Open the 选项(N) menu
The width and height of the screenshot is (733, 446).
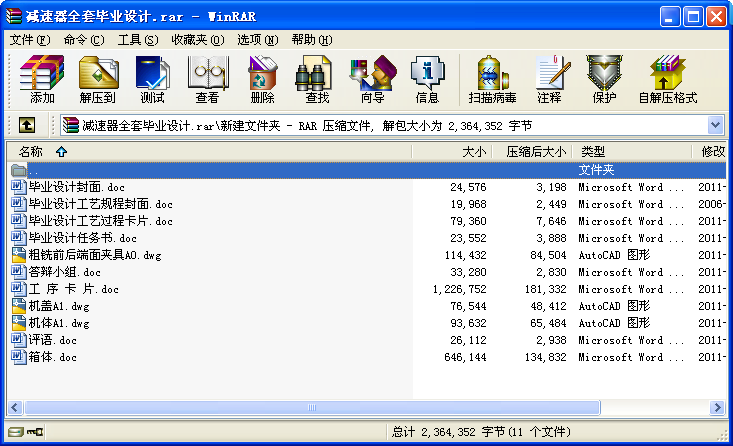point(258,40)
